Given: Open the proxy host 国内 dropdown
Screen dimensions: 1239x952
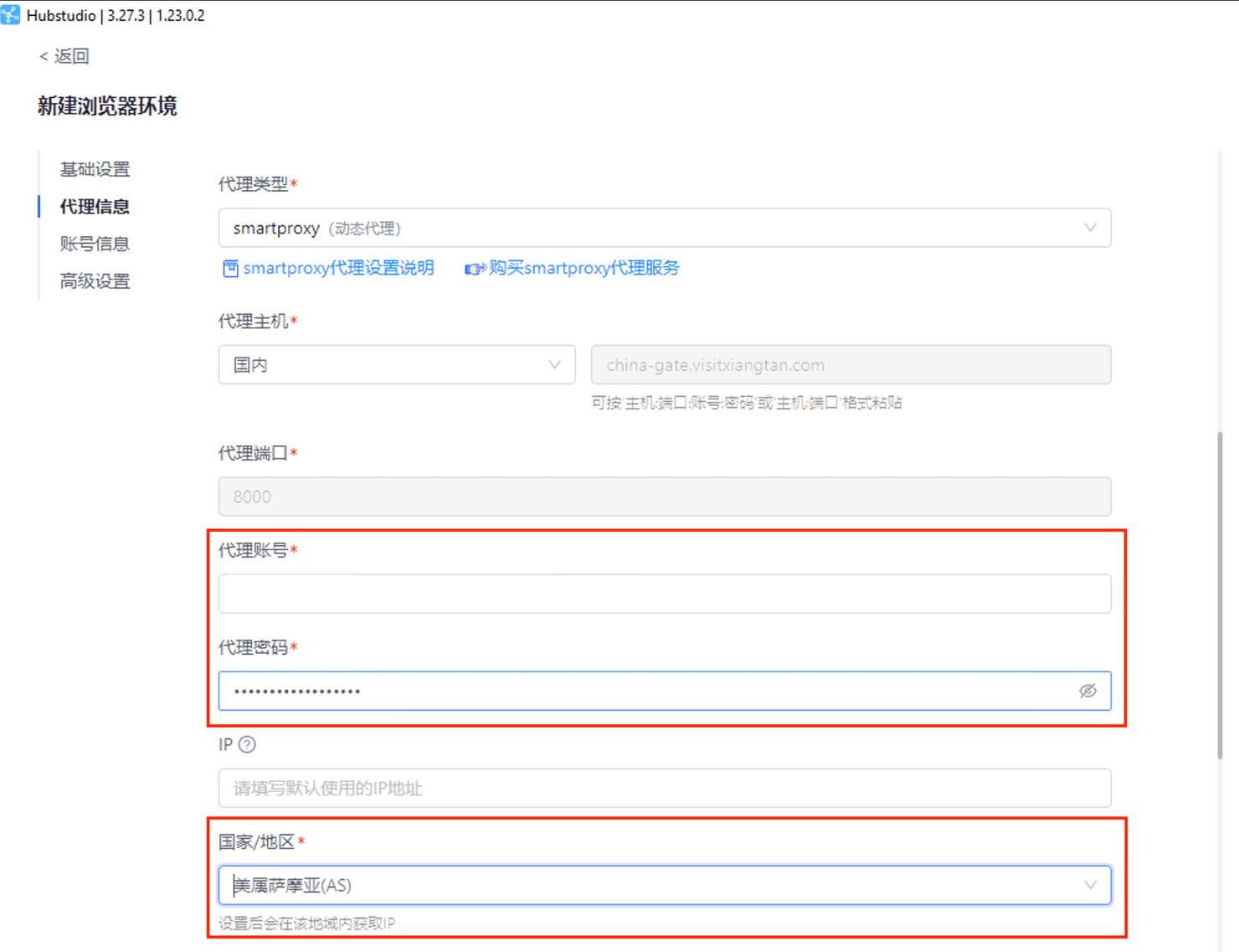Looking at the screenshot, I should pos(396,365).
